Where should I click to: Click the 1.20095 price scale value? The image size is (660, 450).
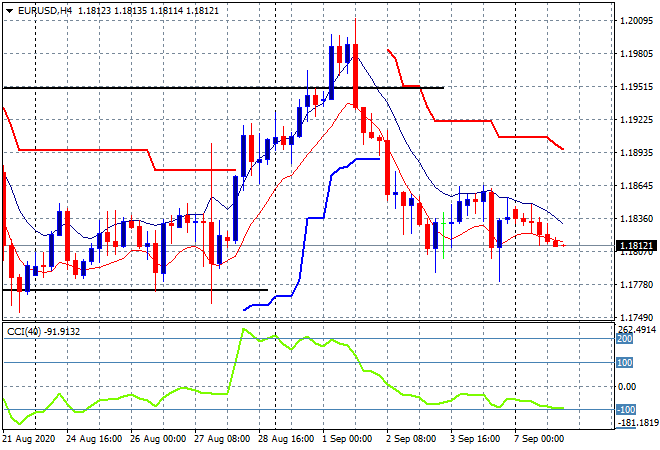coord(636,21)
